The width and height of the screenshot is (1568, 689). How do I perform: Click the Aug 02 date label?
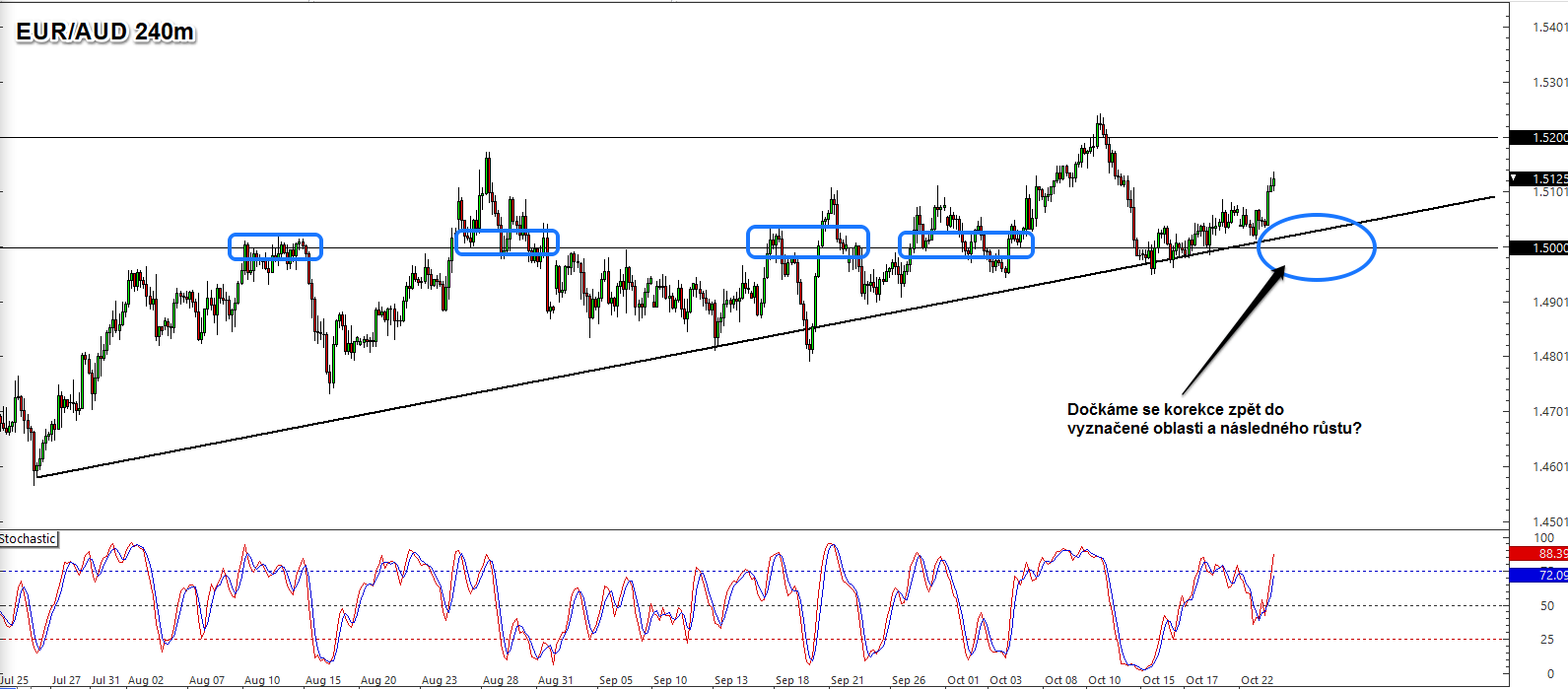click(146, 680)
